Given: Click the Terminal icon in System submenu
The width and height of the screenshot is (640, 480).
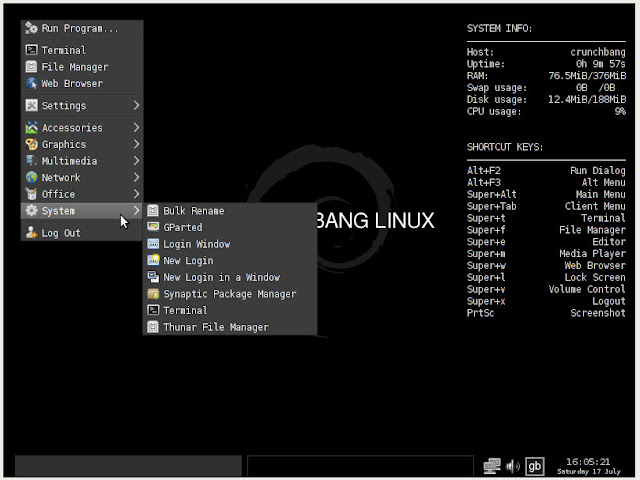Looking at the screenshot, I should [153, 310].
